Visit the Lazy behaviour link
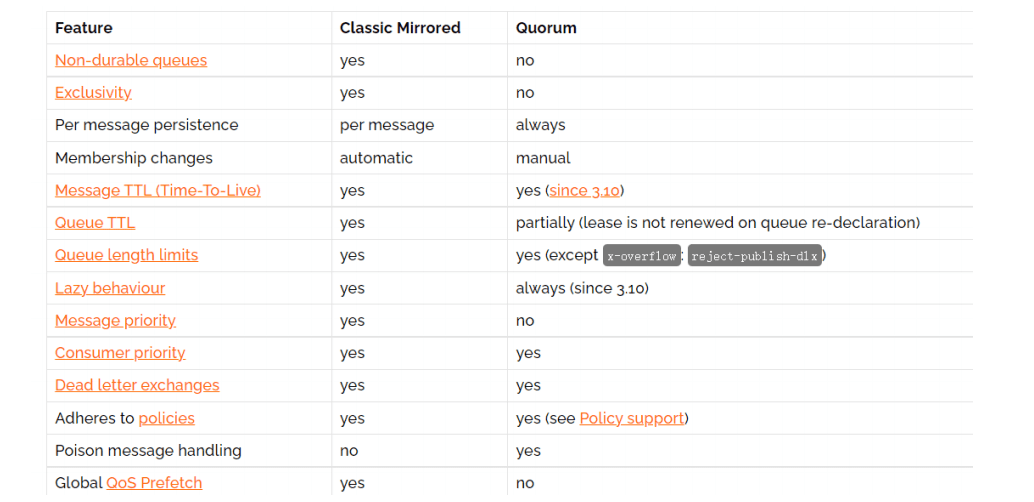 pos(110,288)
